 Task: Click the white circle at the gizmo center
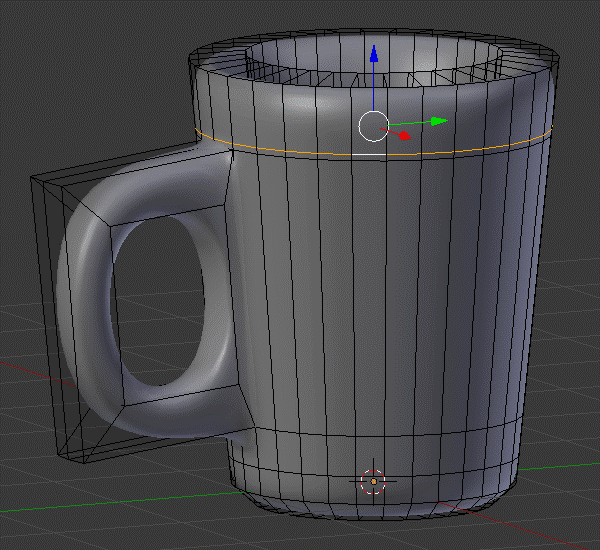click(x=374, y=126)
